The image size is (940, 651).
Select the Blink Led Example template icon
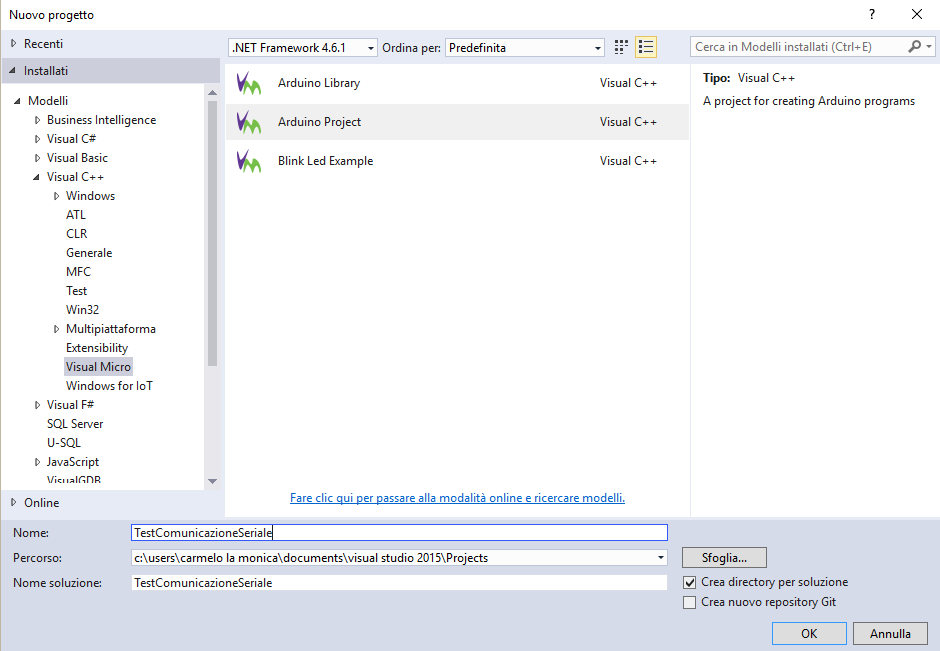pyautogui.click(x=249, y=161)
